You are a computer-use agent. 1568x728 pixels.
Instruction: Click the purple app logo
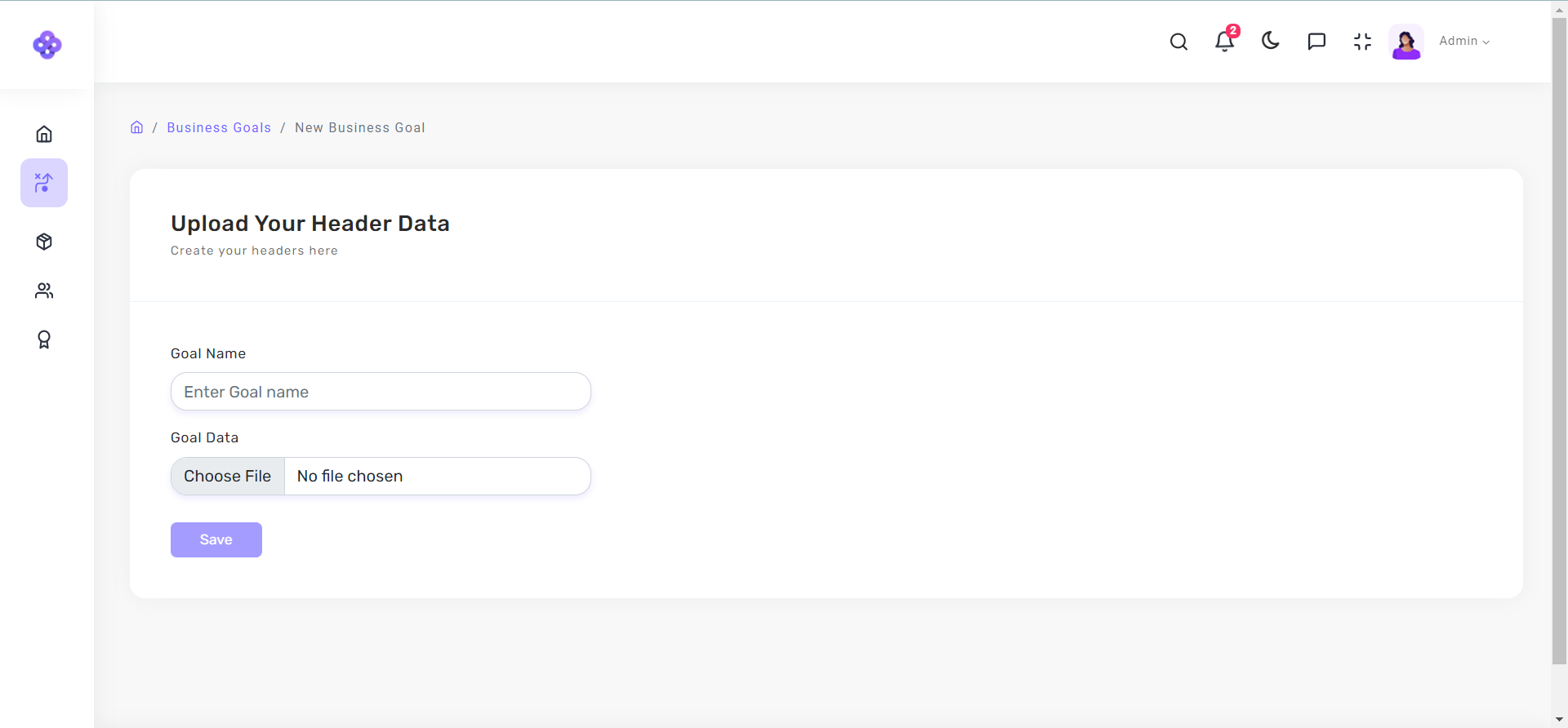47,45
